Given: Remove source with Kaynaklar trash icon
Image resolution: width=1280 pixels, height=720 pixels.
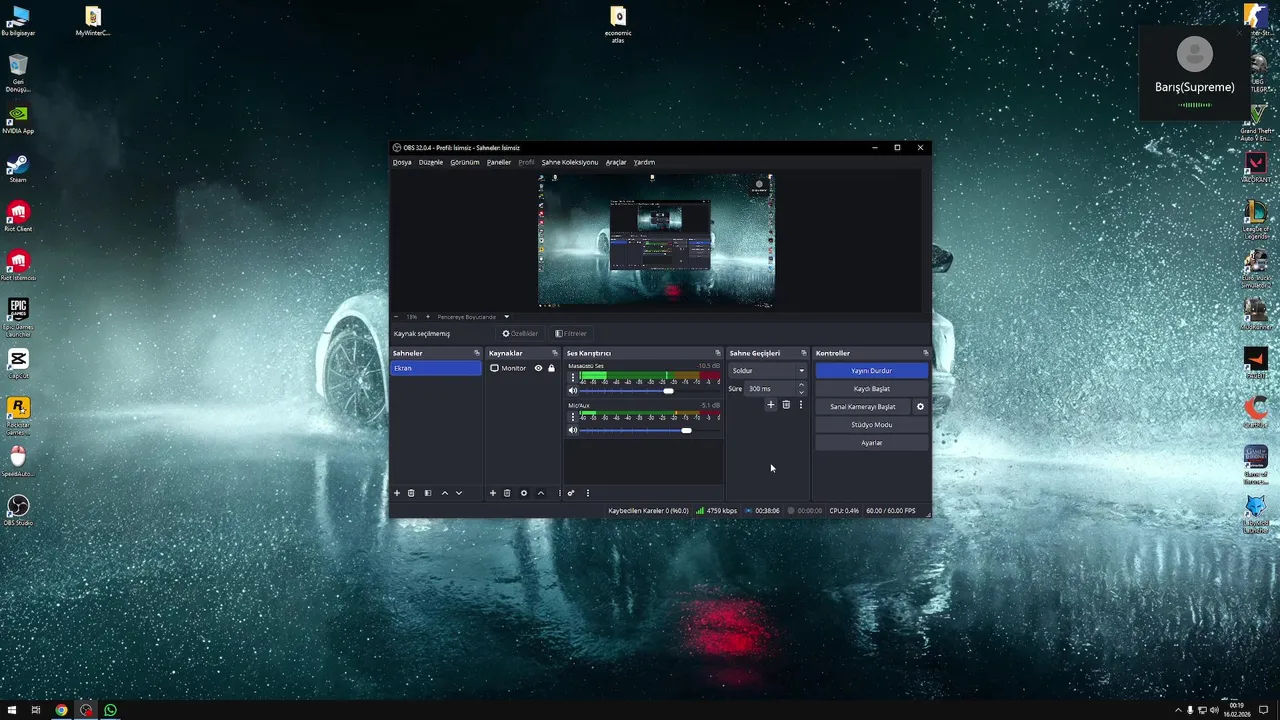Looking at the screenshot, I should [507, 493].
